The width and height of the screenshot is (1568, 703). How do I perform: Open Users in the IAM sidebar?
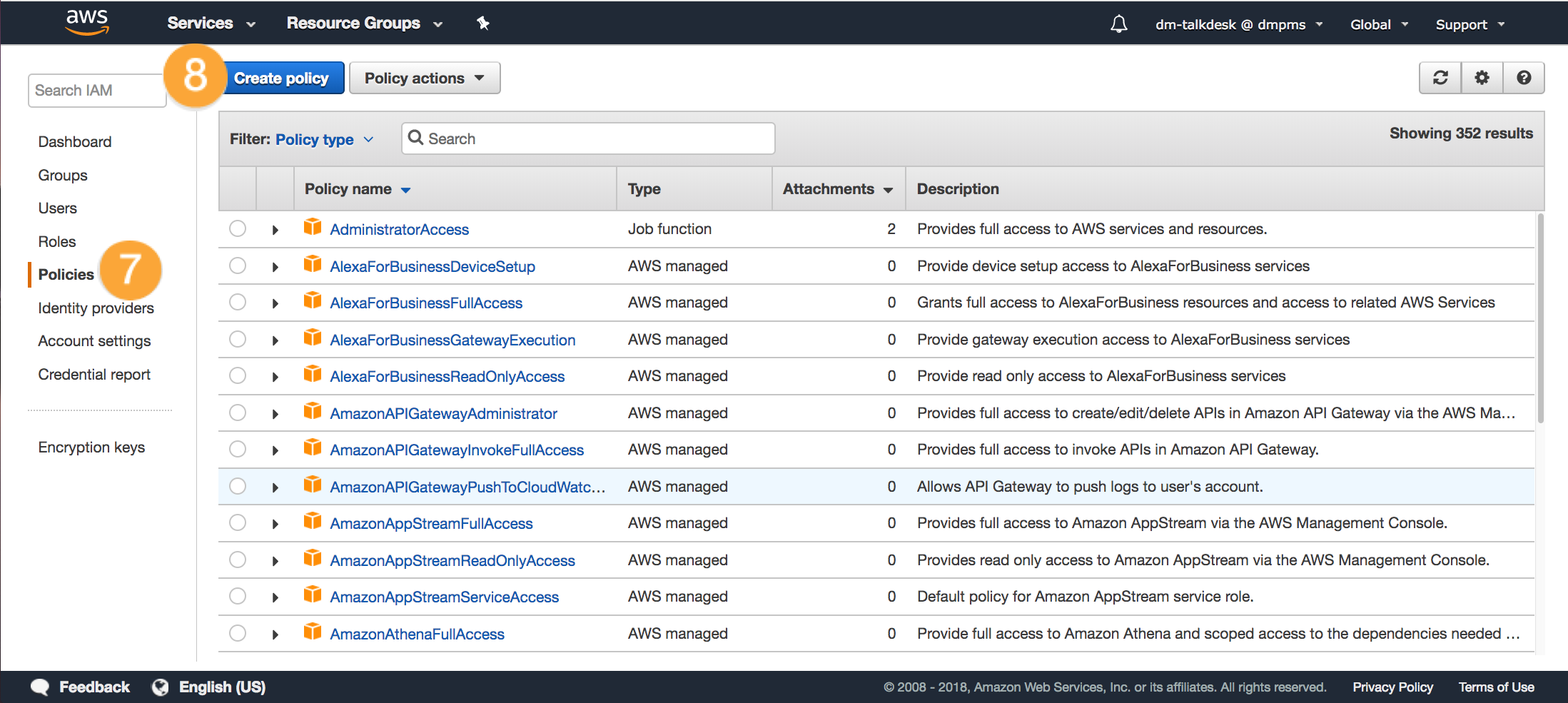58,208
